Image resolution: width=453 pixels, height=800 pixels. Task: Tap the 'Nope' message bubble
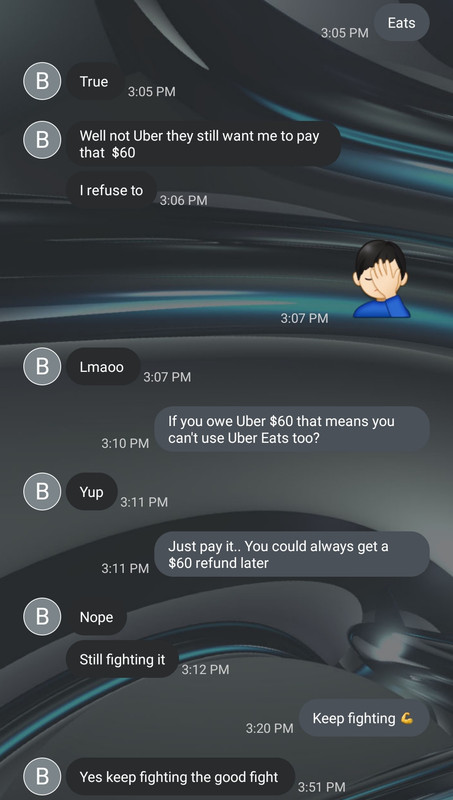[96, 616]
